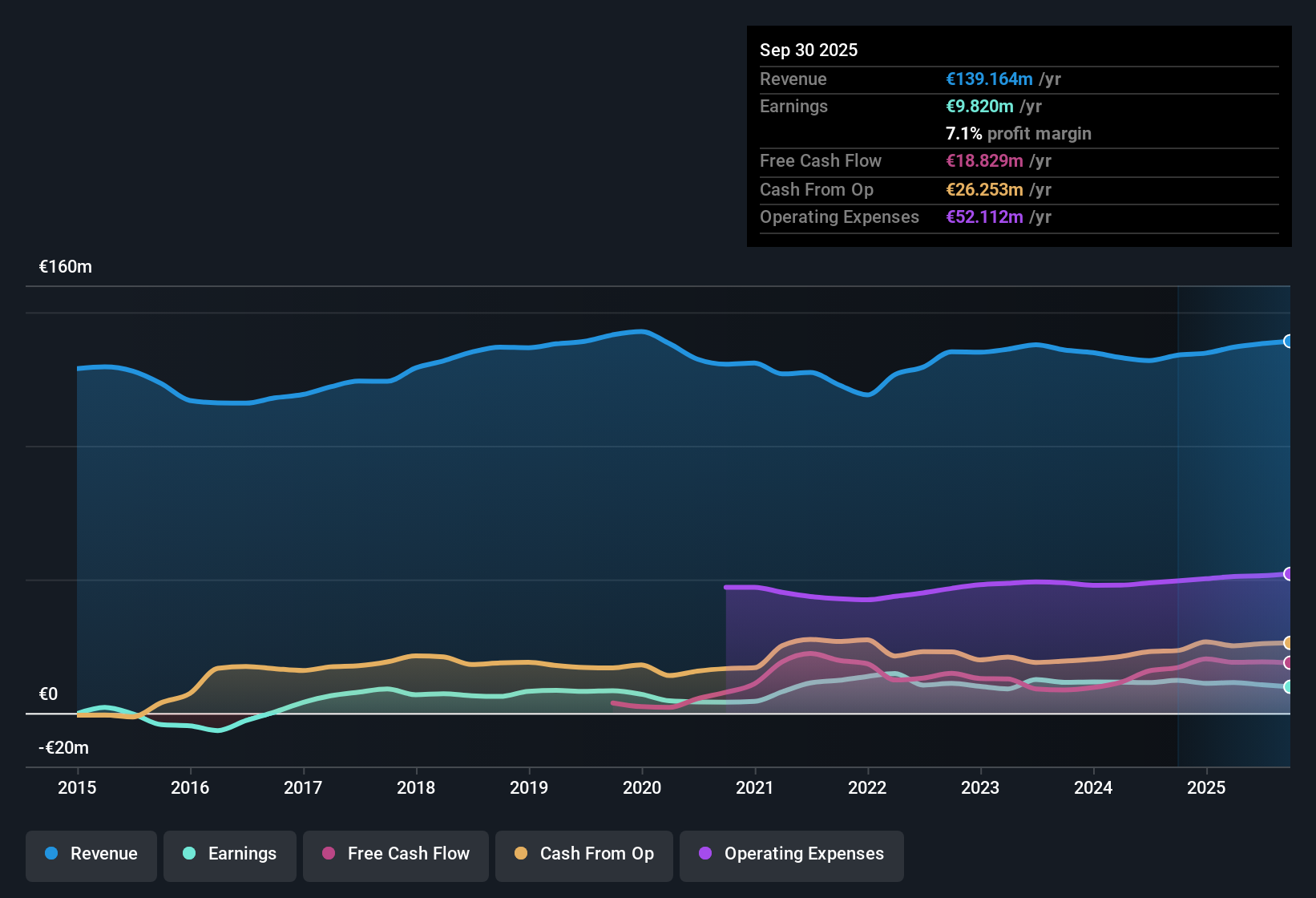The height and width of the screenshot is (898, 1316).
Task: Click the Sep 30 2025 tooltip header
Action: 809,50
